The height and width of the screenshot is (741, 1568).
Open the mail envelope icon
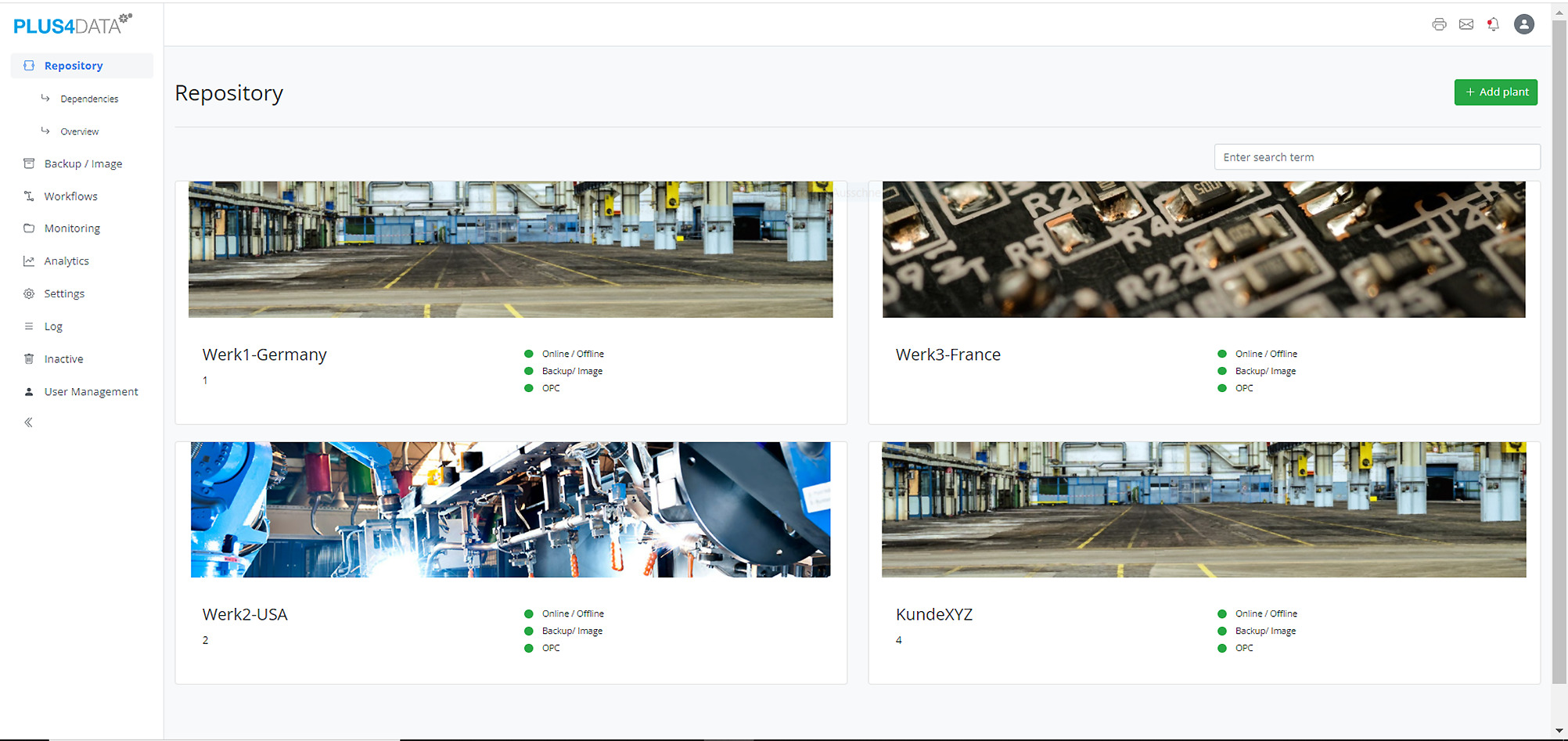(x=1466, y=24)
